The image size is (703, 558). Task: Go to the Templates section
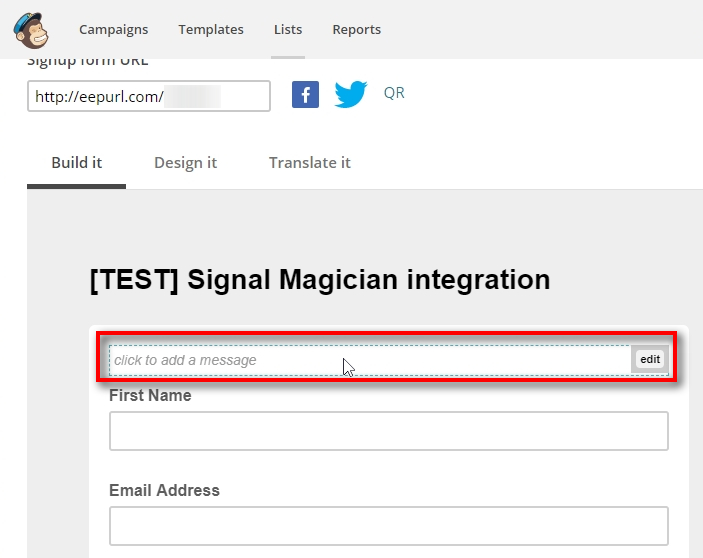tap(211, 30)
